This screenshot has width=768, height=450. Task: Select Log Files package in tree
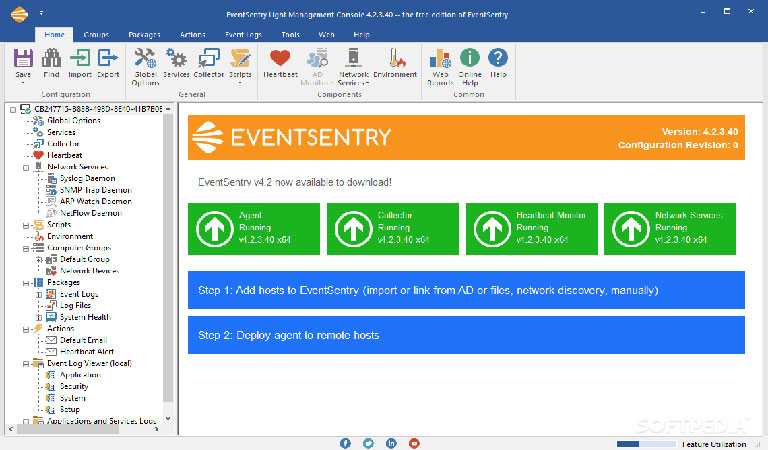[75, 306]
